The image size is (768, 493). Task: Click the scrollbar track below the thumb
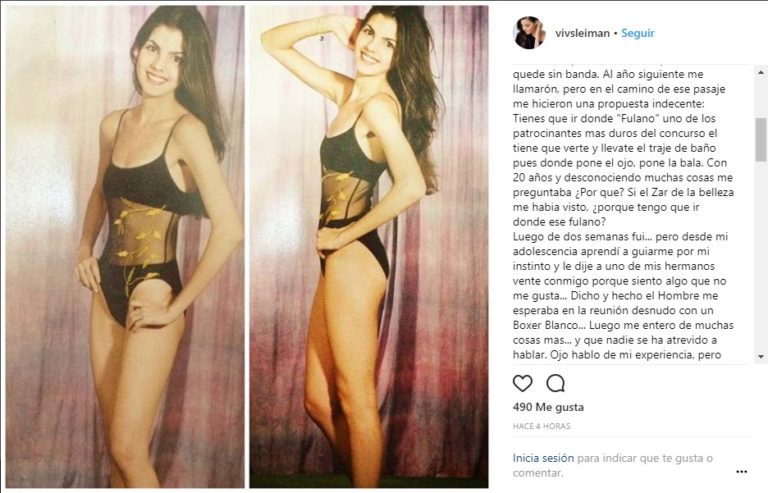(761, 257)
